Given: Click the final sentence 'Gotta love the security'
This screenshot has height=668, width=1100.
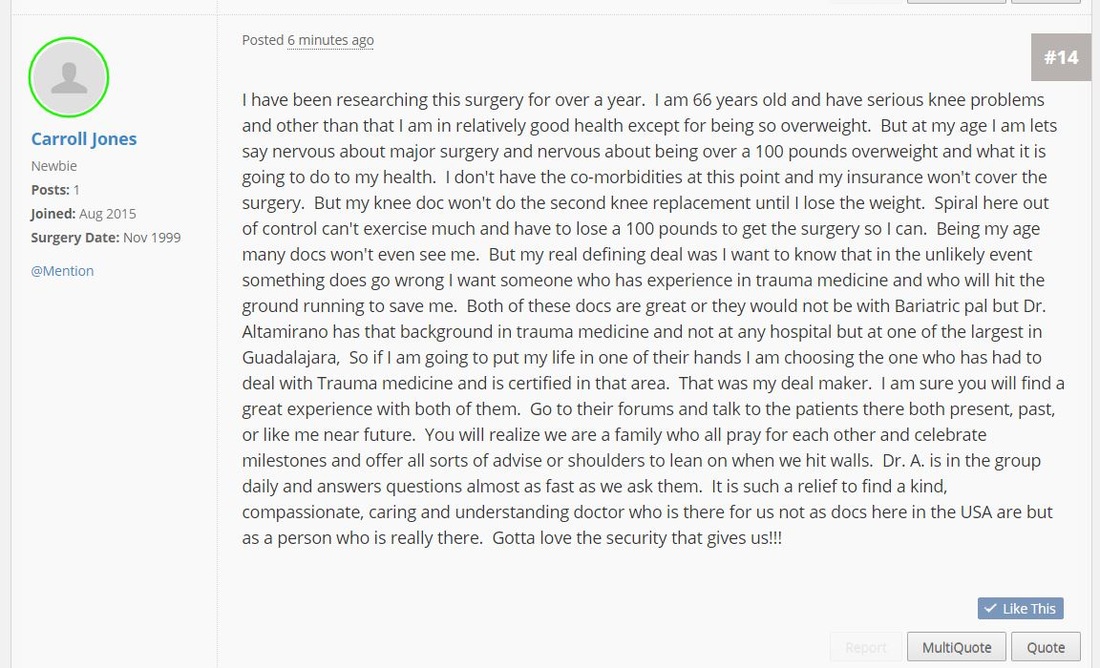Looking at the screenshot, I should 637,538.
